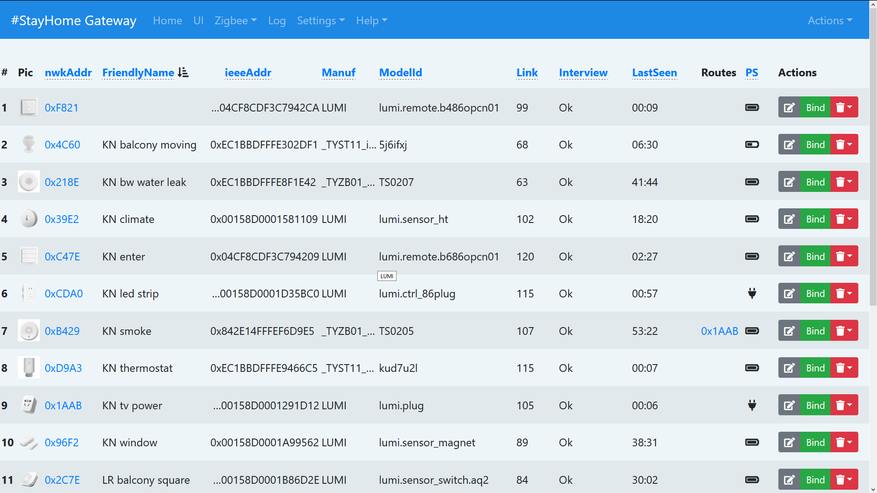Click battery icon for KN thermostat
The image size is (877, 493).
tap(752, 368)
